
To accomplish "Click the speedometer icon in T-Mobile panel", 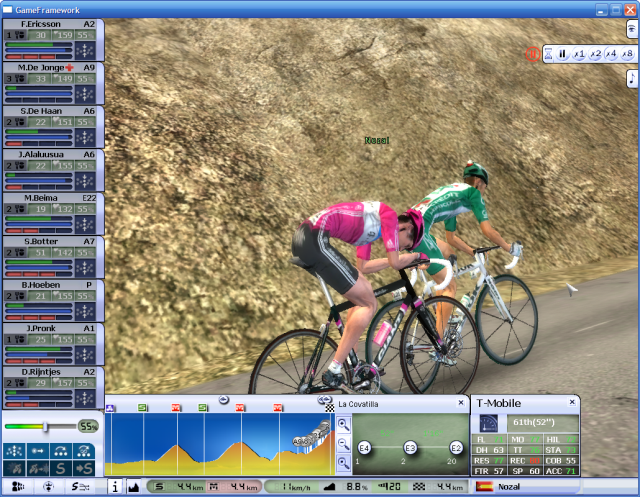I will tap(490, 423).
